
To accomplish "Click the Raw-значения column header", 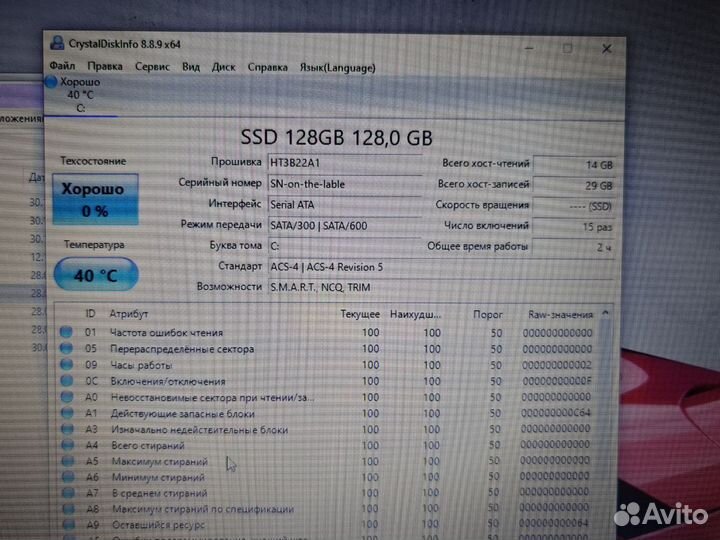I will click(560, 315).
